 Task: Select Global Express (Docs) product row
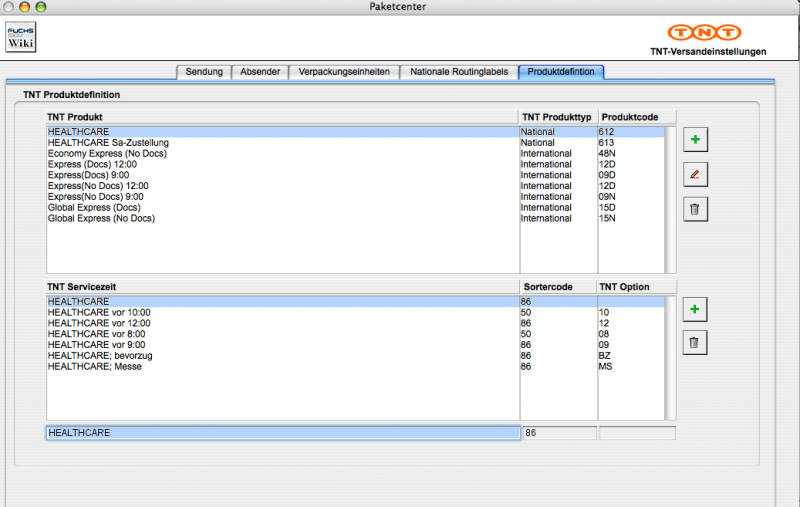[x=101, y=208]
